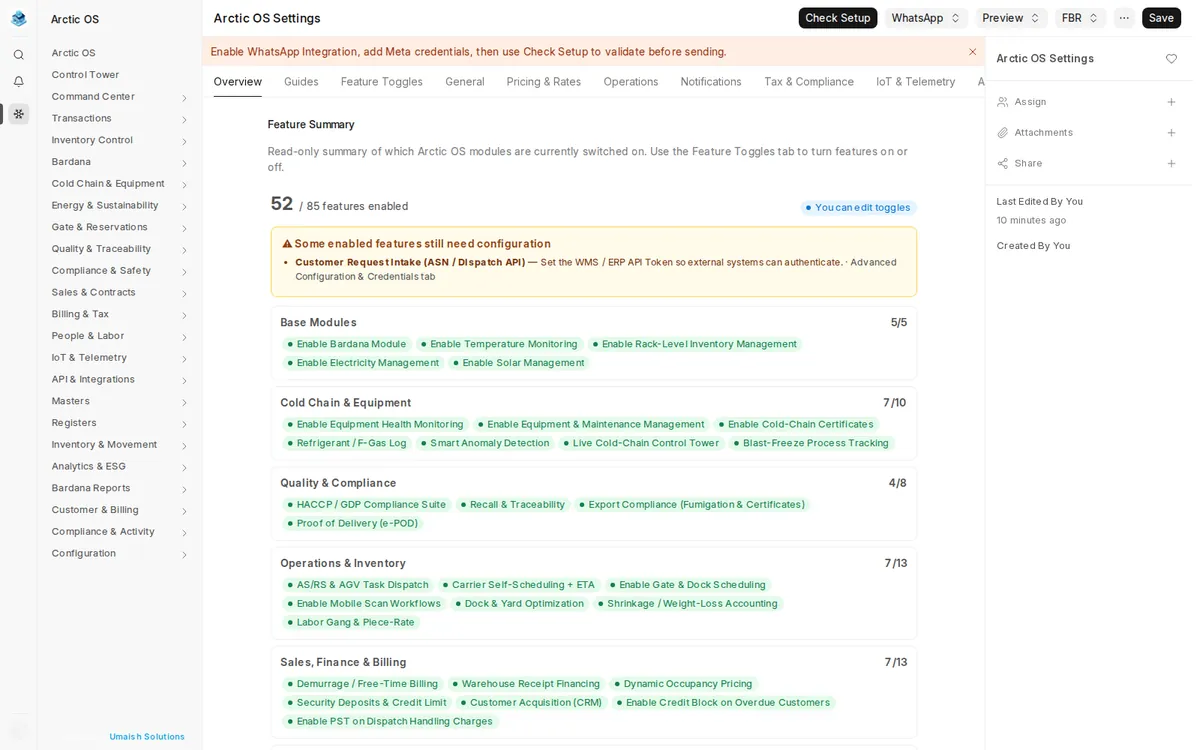Expand the Bardana sidebar group
The height and width of the screenshot is (750, 1200).
point(184,163)
